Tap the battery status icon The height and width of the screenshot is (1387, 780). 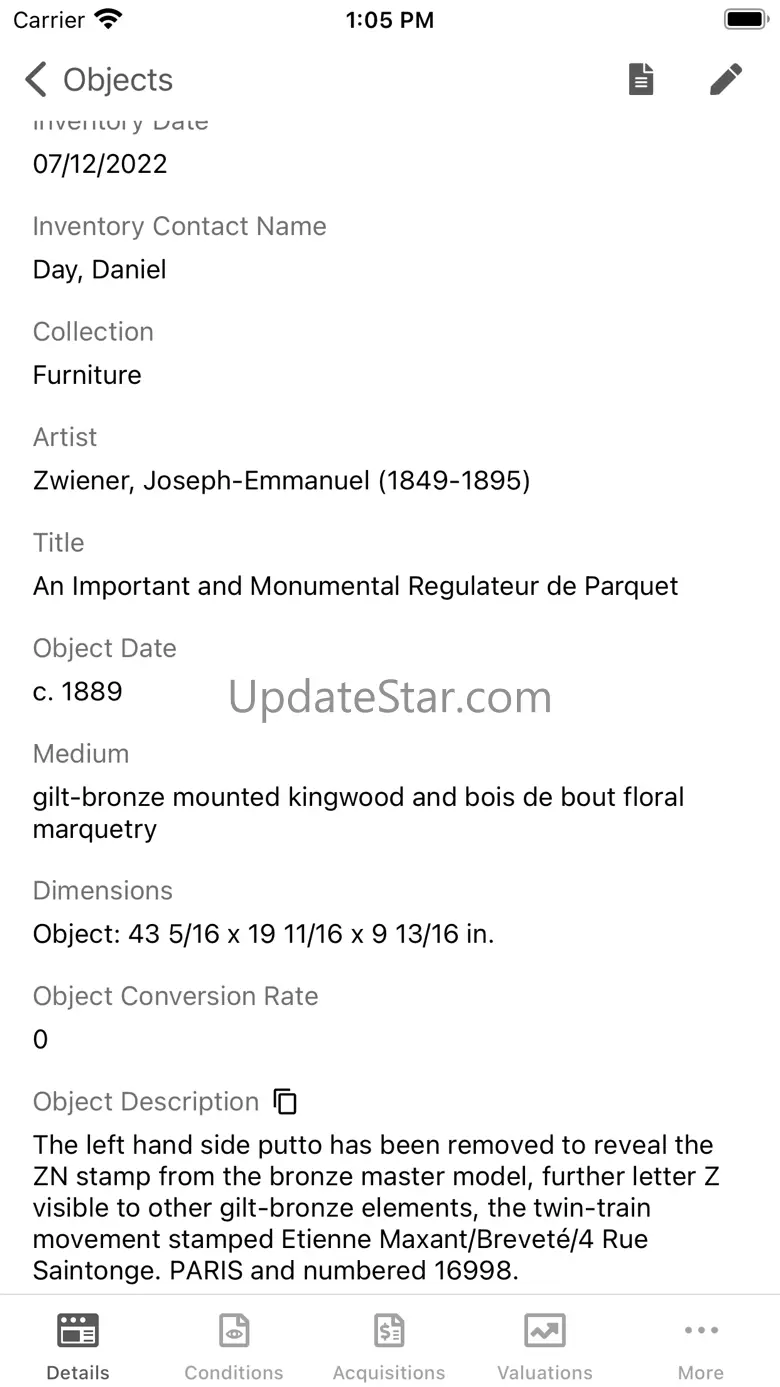(745, 19)
